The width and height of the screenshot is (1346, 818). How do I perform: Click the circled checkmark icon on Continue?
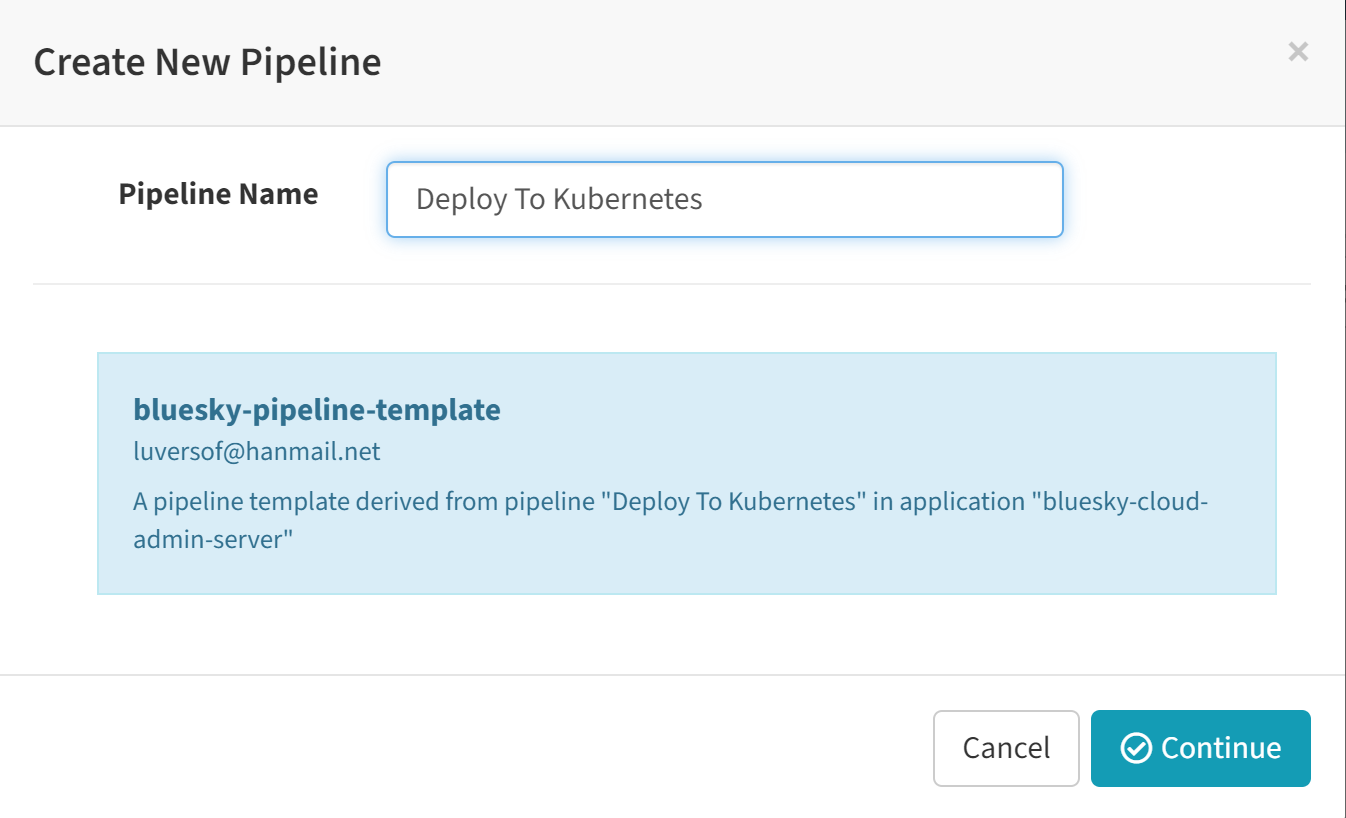[1136, 748]
